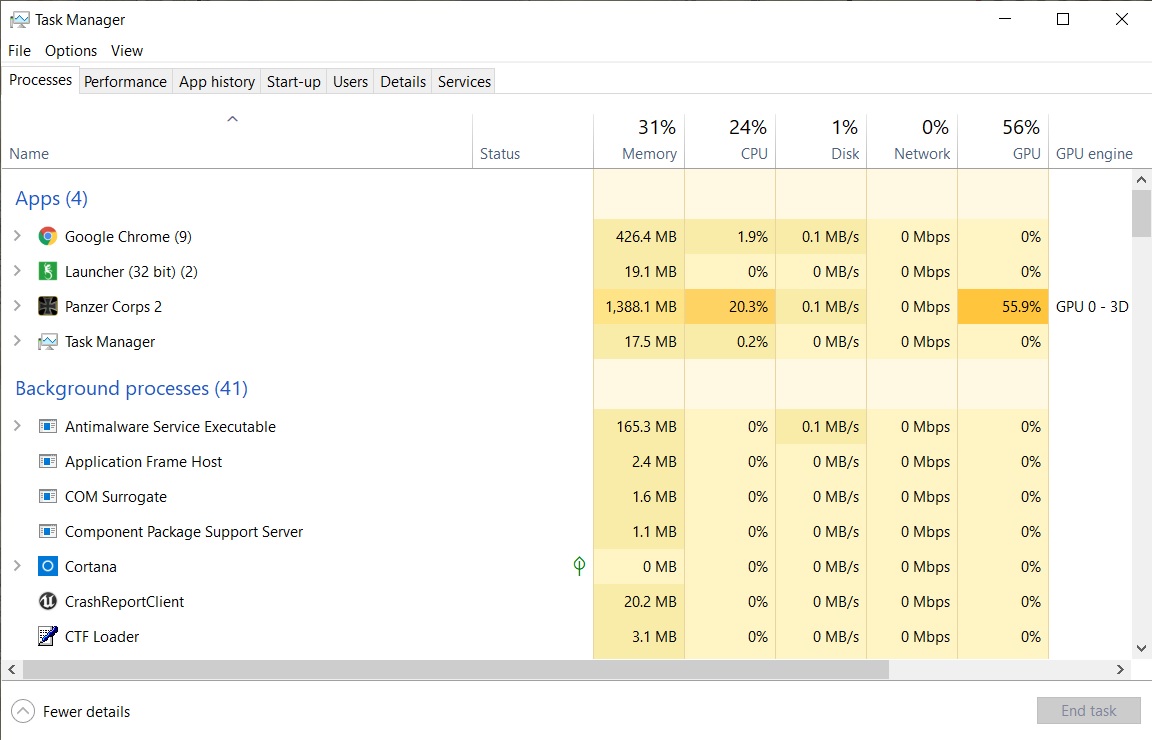Collapse view using Fewer details button
Screen dimensions: 1152x740
click(x=71, y=711)
